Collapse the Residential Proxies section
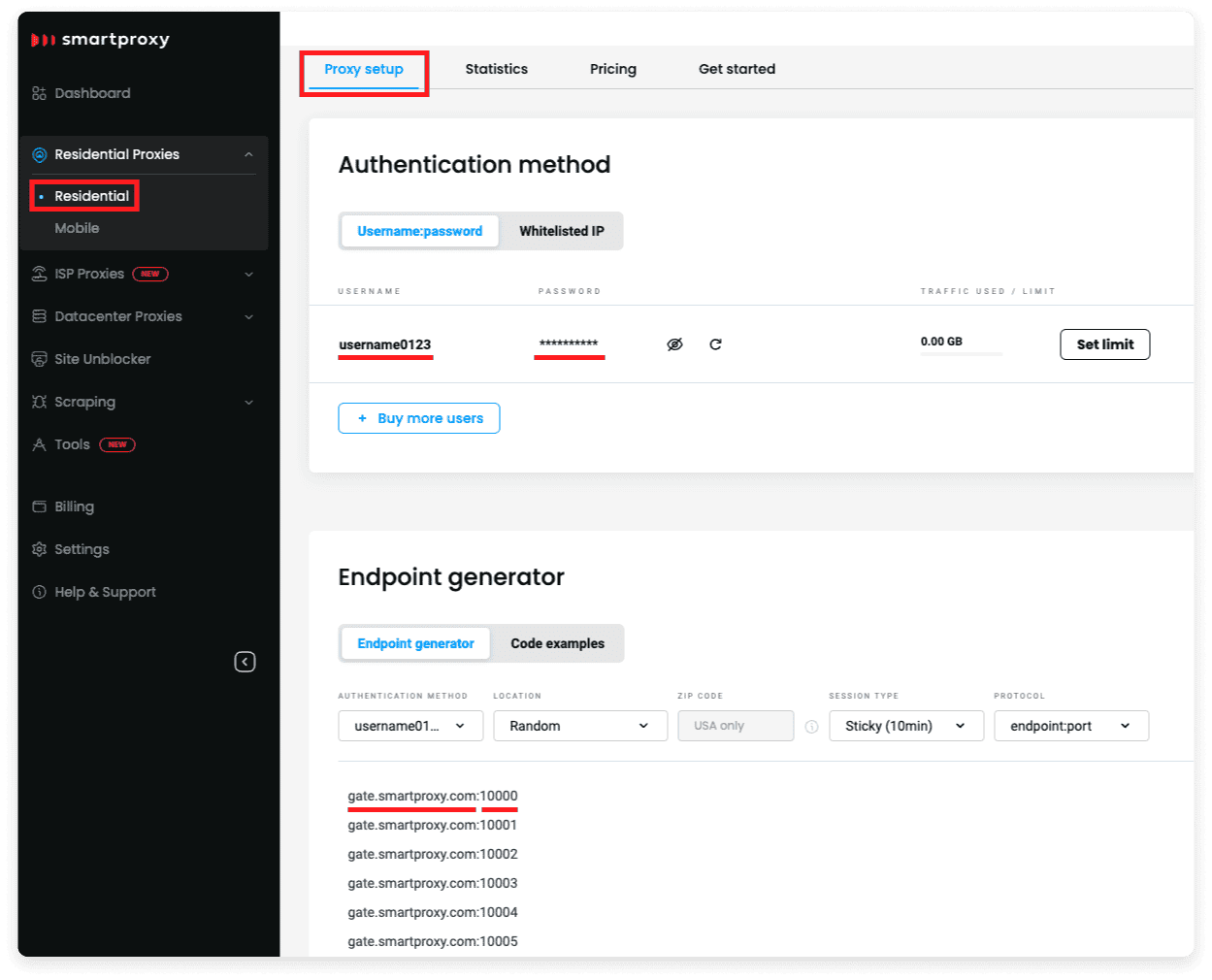This screenshot has height=980, width=1212. pyautogui.click(x=248, y=154)
